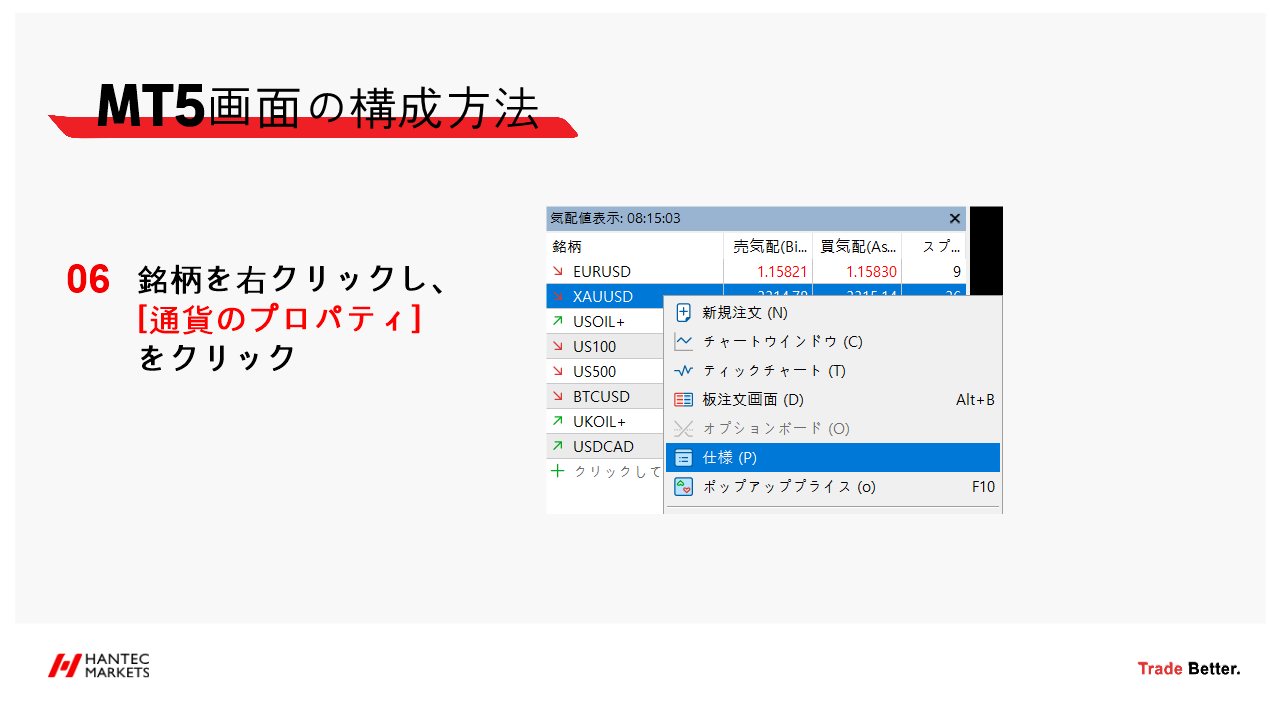
Task: Click the greyed-out オプションボード (O) entry
Action: pos(833,429)
